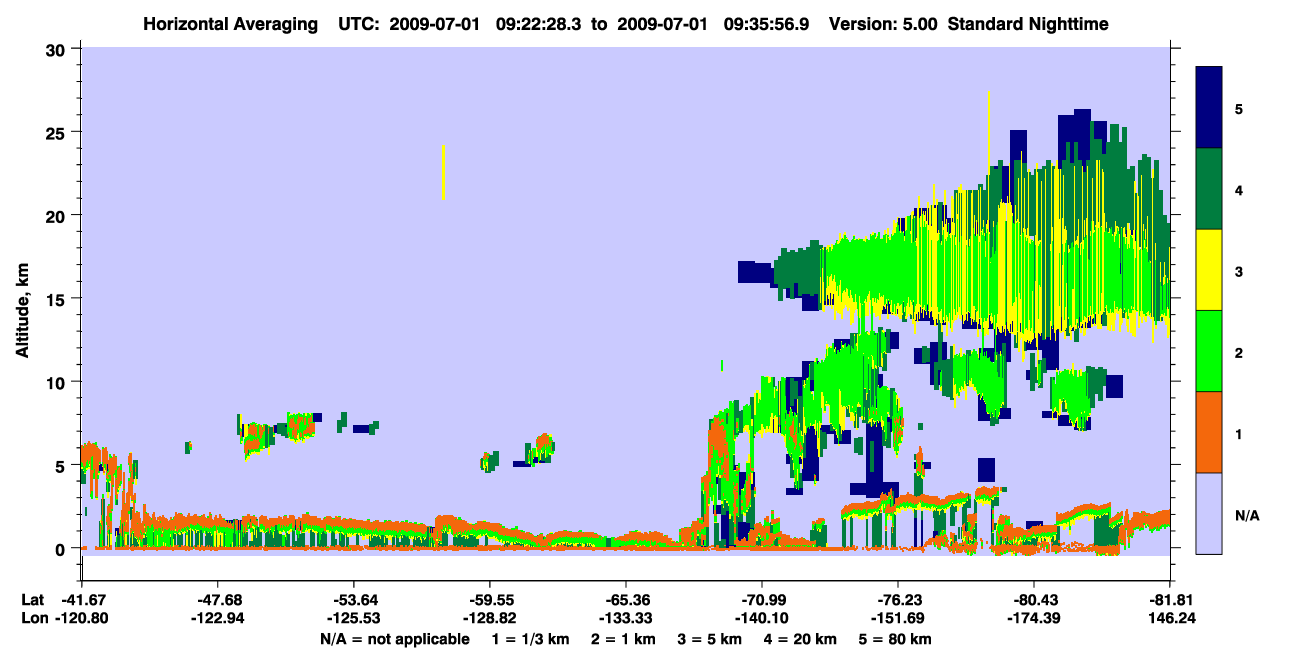
Task: Click the altitude tick label 10
Action: tap(58, 382)
